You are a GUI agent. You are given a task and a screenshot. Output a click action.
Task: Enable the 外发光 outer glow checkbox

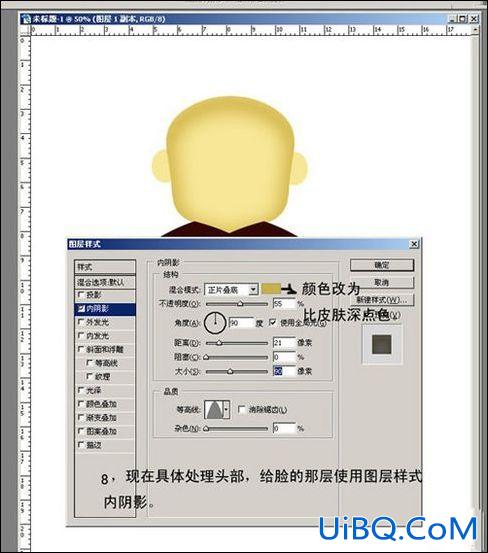pyautogui.click(x=81, y=322)
